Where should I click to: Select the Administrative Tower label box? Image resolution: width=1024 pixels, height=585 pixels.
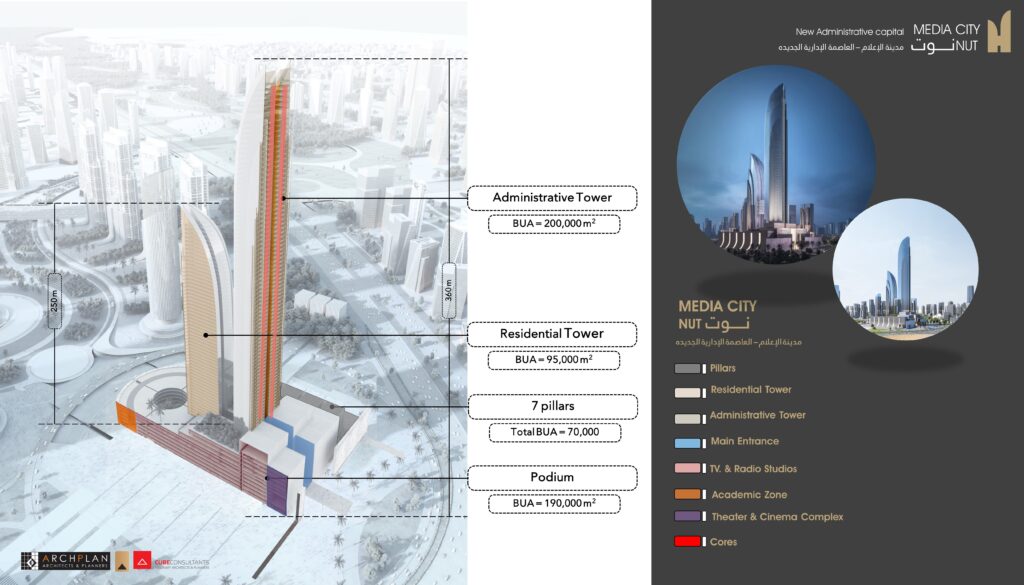coord(552,197)
